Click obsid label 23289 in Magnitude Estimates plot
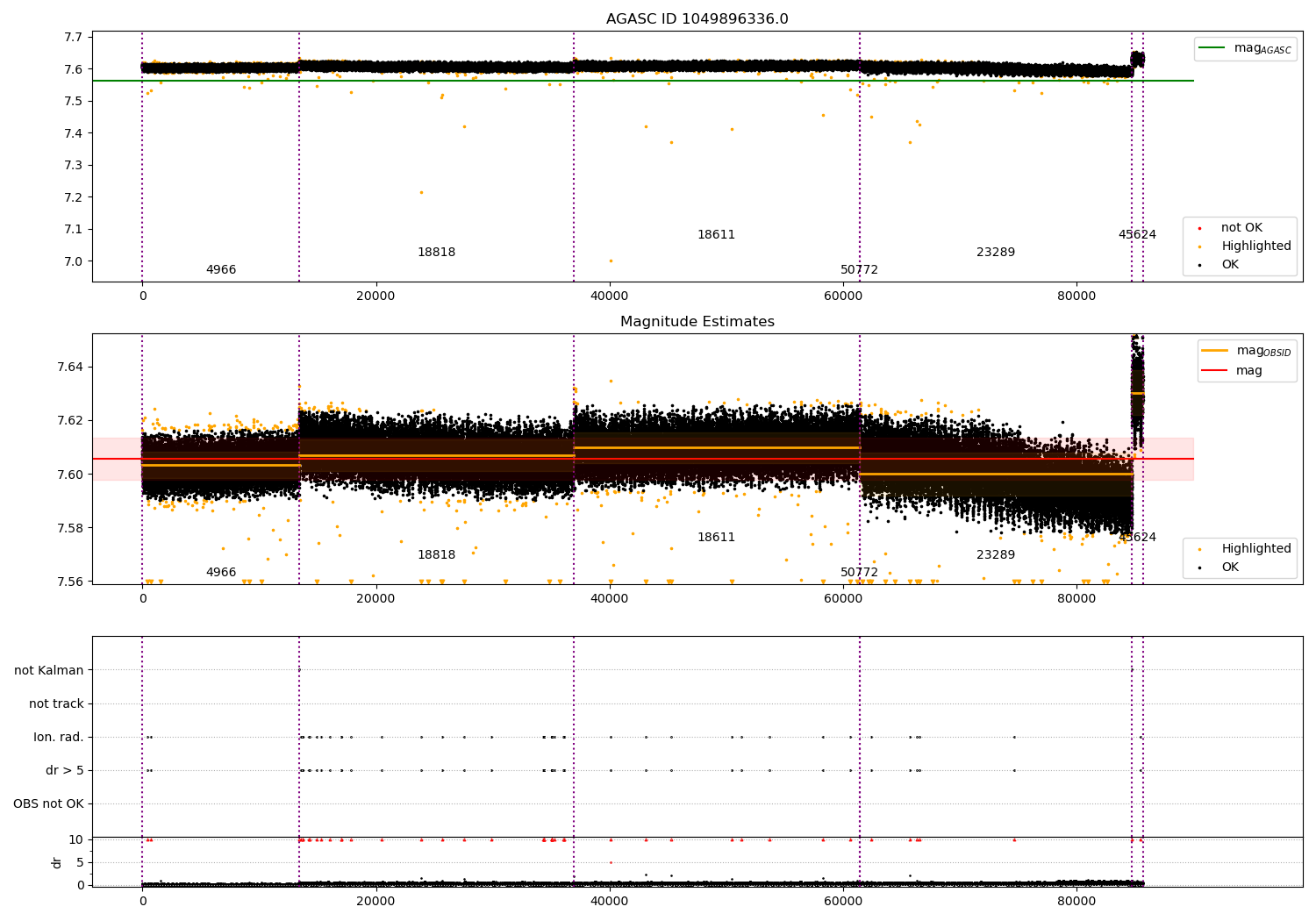The height and width of the screenshot is (921, 1316). coord(996,555)
